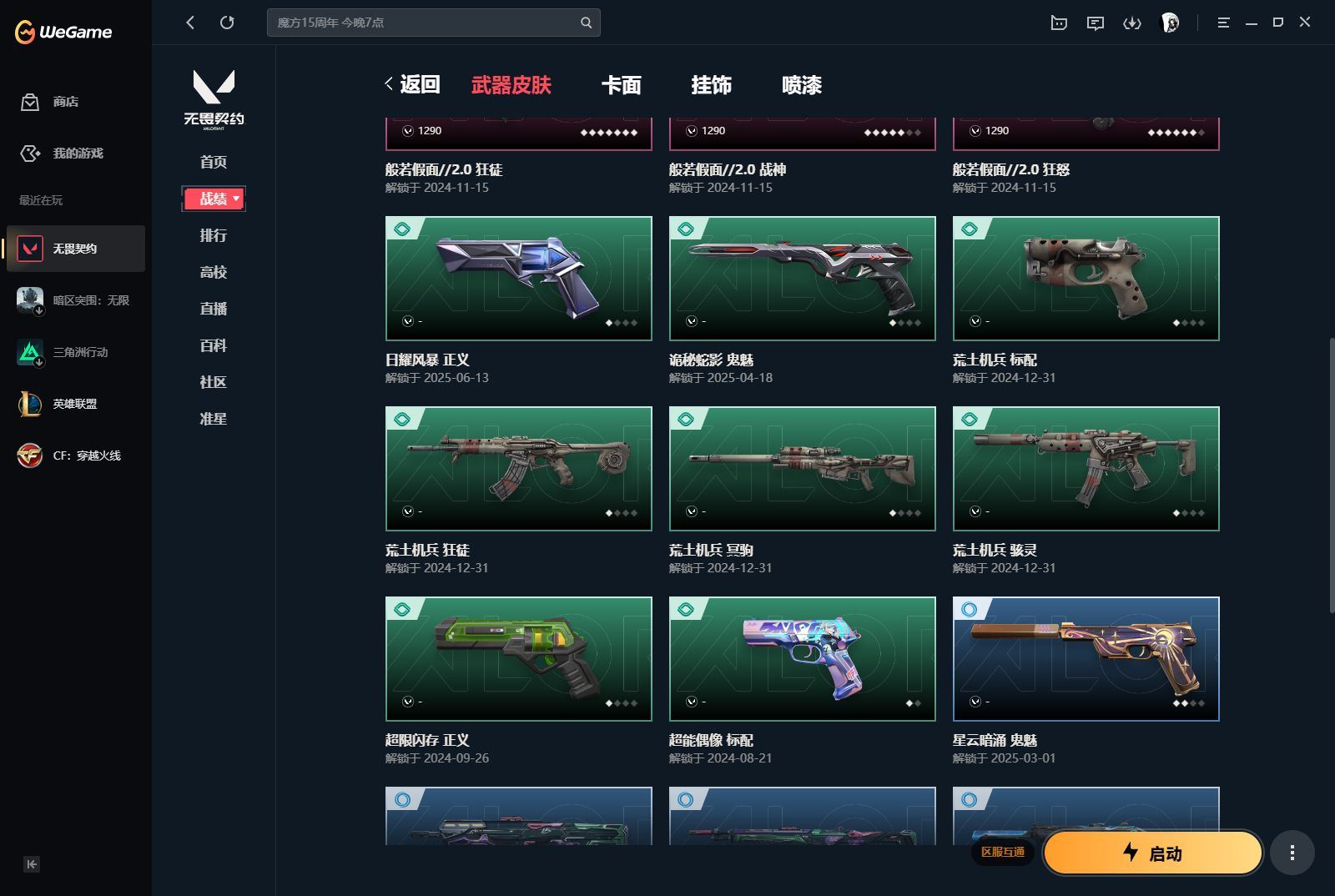Viewport: 1335px width, 896px height.
Task: Toggle the 区服互通 option
Action: point(1005,853)
